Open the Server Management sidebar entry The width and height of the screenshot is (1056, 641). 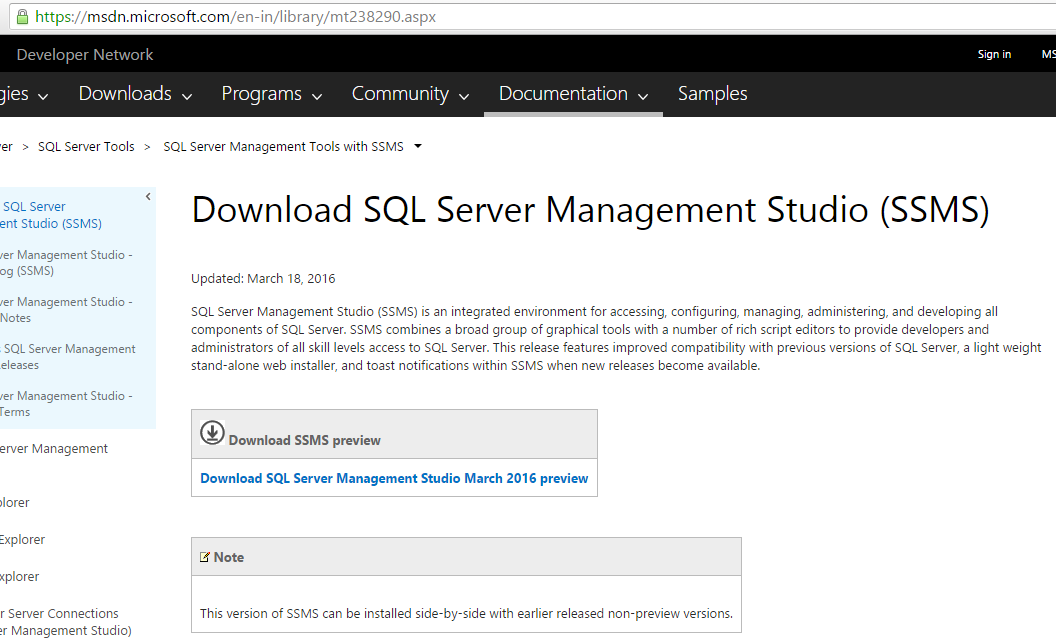pyautogui.click(x=54, y=448)
